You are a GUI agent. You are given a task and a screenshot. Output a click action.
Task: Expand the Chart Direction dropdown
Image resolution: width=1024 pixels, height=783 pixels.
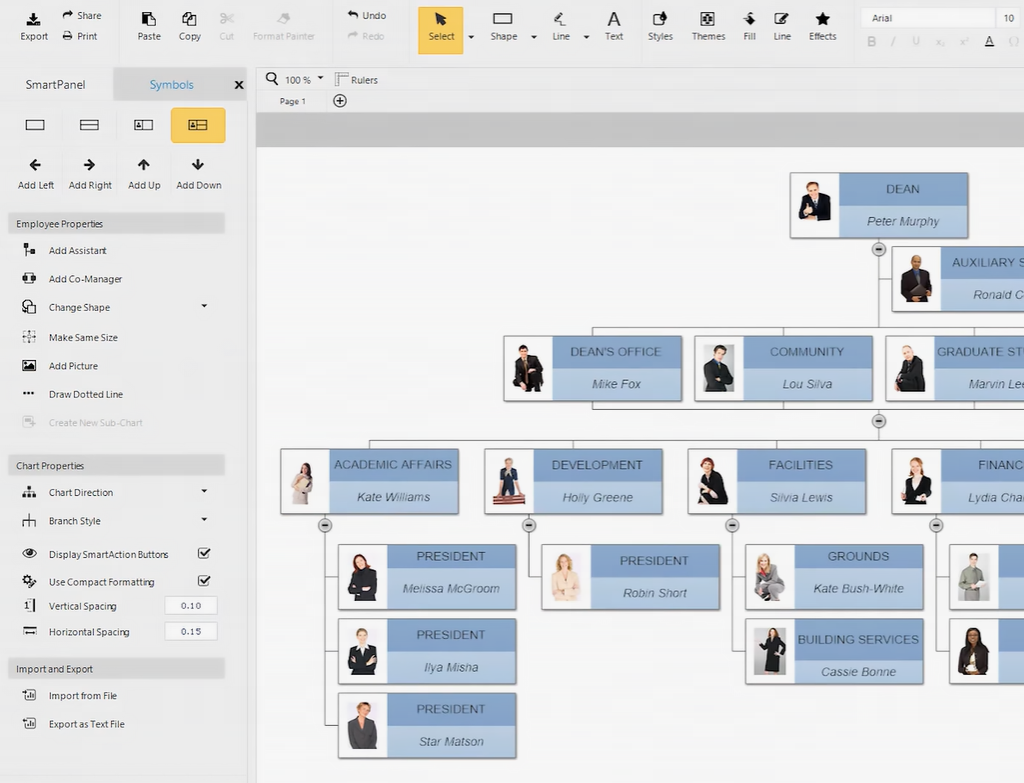coord(204,491)
